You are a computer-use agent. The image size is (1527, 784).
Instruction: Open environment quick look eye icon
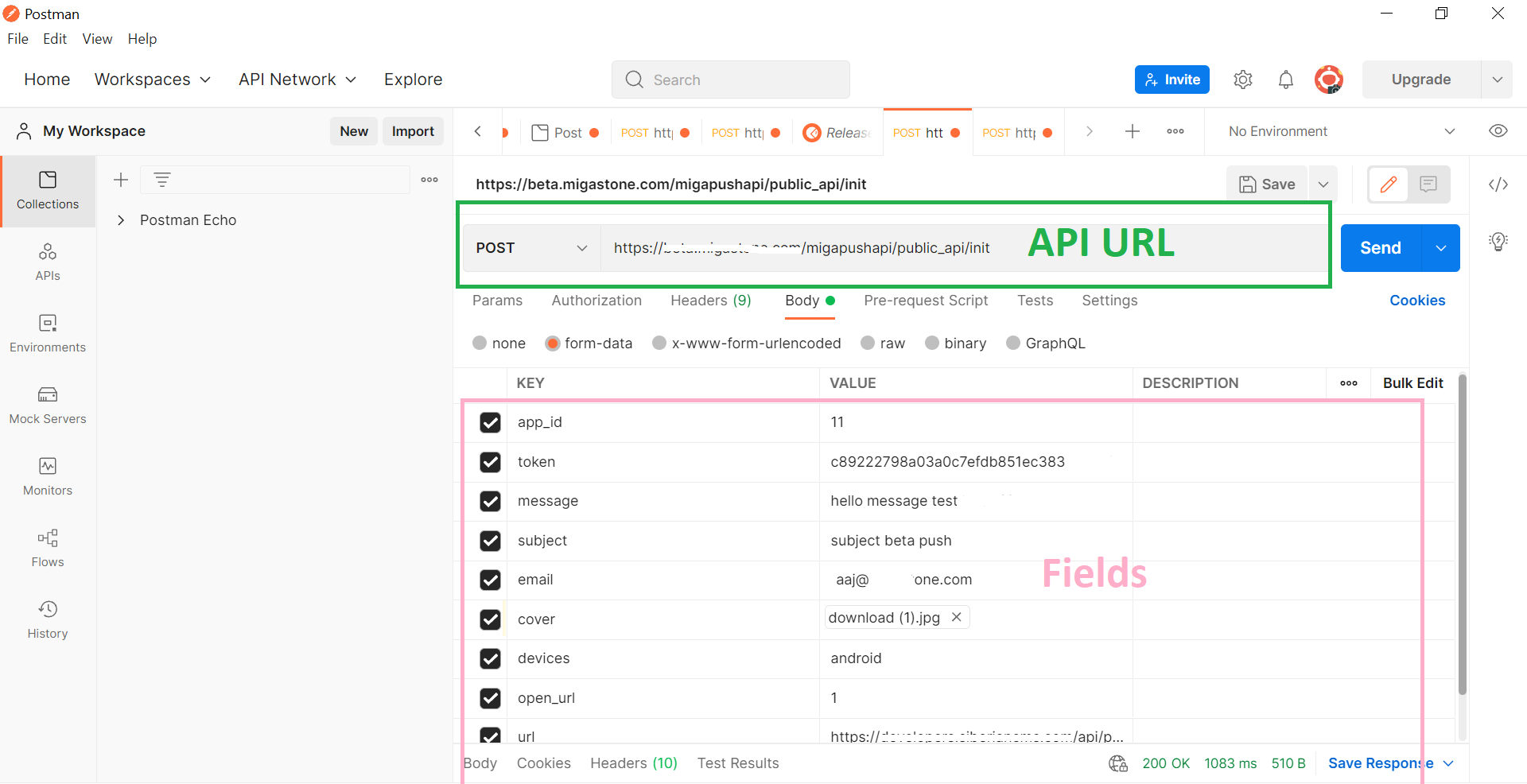coord(1498,131)
